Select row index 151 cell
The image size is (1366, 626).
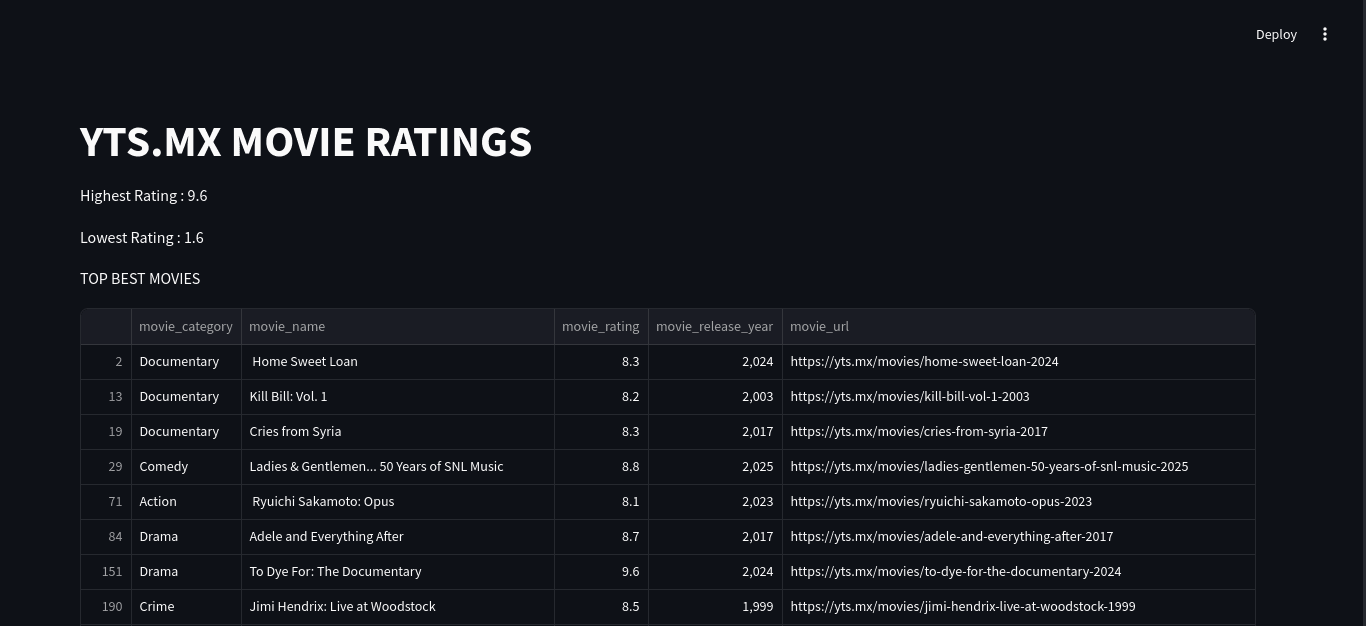[x=106, y=572]
